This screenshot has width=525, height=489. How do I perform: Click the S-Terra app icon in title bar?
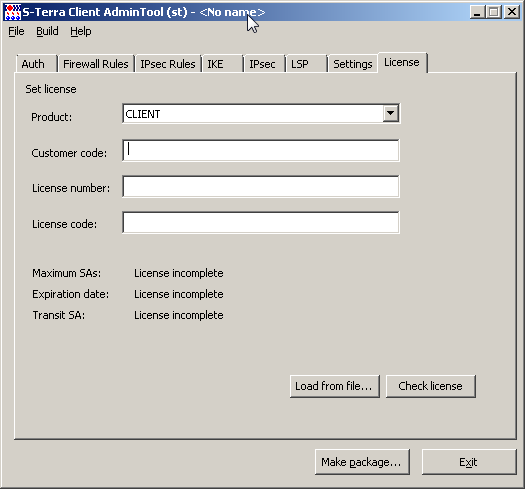pyautogui.click(x=12, y=12)
